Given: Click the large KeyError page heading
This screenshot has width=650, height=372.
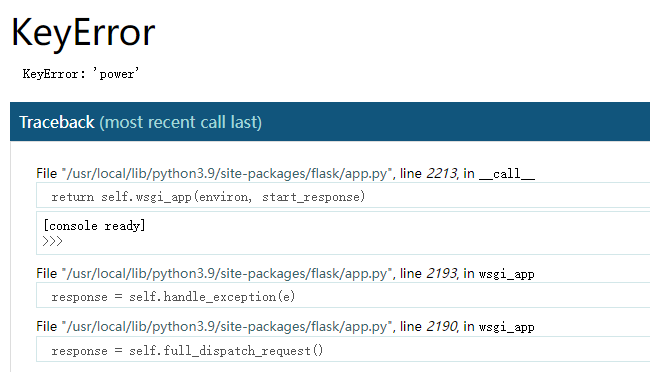Looking at the screenshot, I should click(83, 33).
